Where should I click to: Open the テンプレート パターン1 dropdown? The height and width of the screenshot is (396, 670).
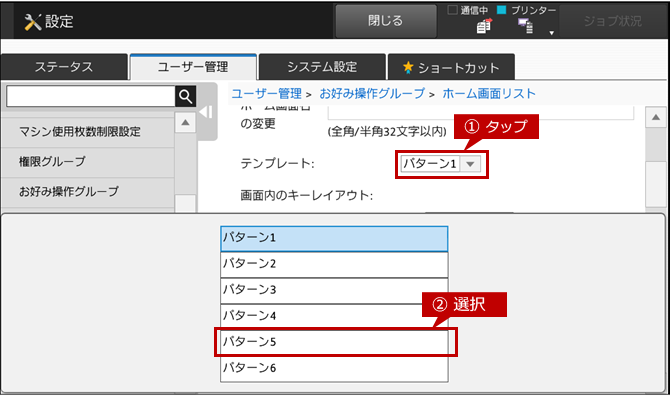441,164
